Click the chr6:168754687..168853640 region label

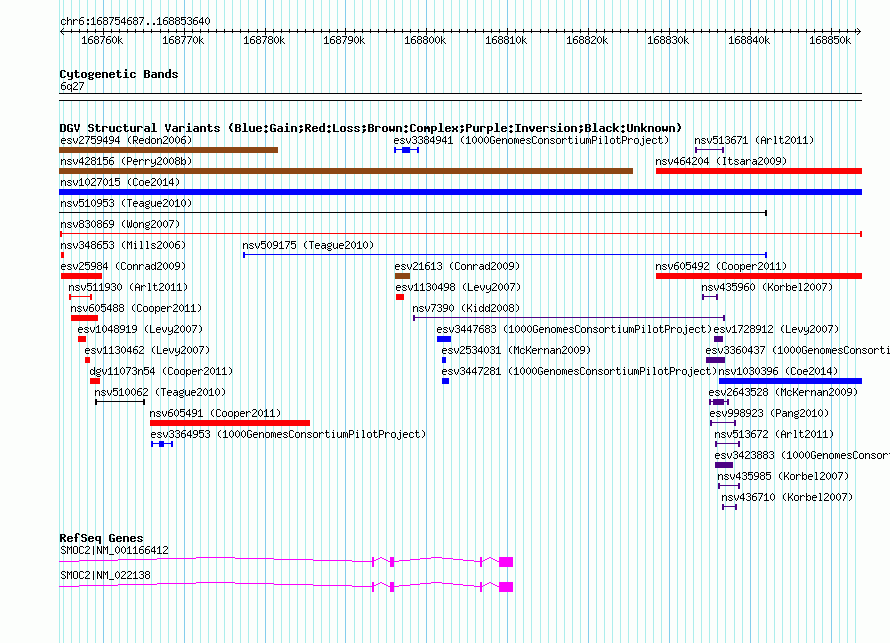(135, 21)
